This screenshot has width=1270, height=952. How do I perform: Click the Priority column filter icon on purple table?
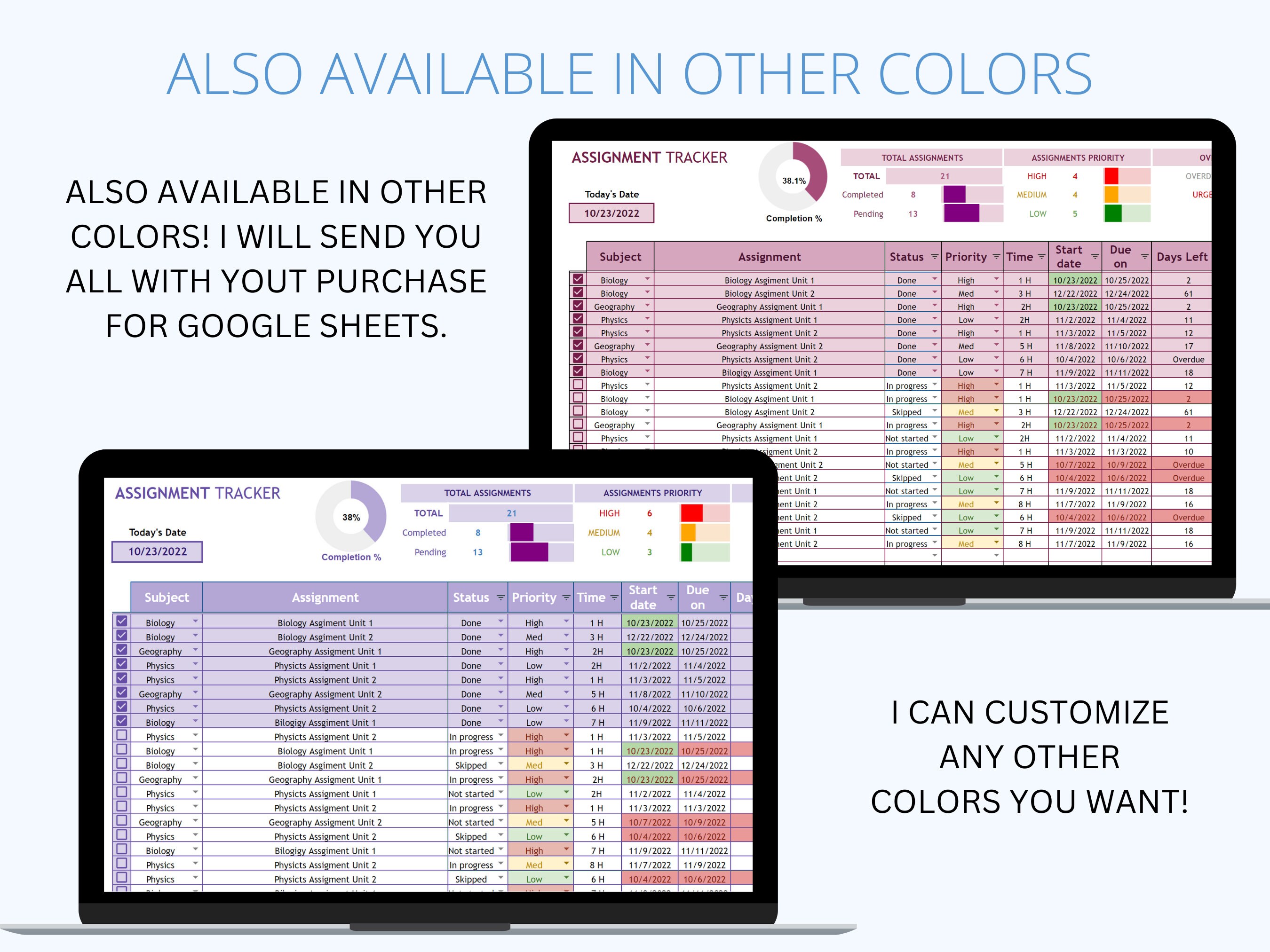[566, 598]
